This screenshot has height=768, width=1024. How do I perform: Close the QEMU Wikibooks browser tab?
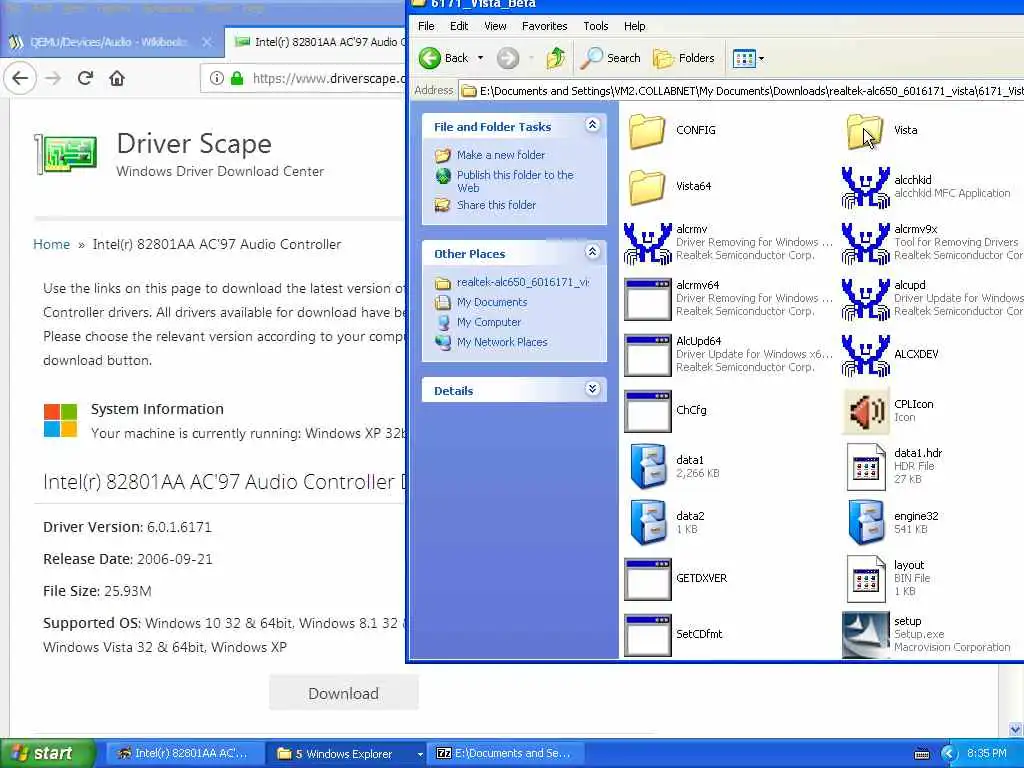coord(206,42)
